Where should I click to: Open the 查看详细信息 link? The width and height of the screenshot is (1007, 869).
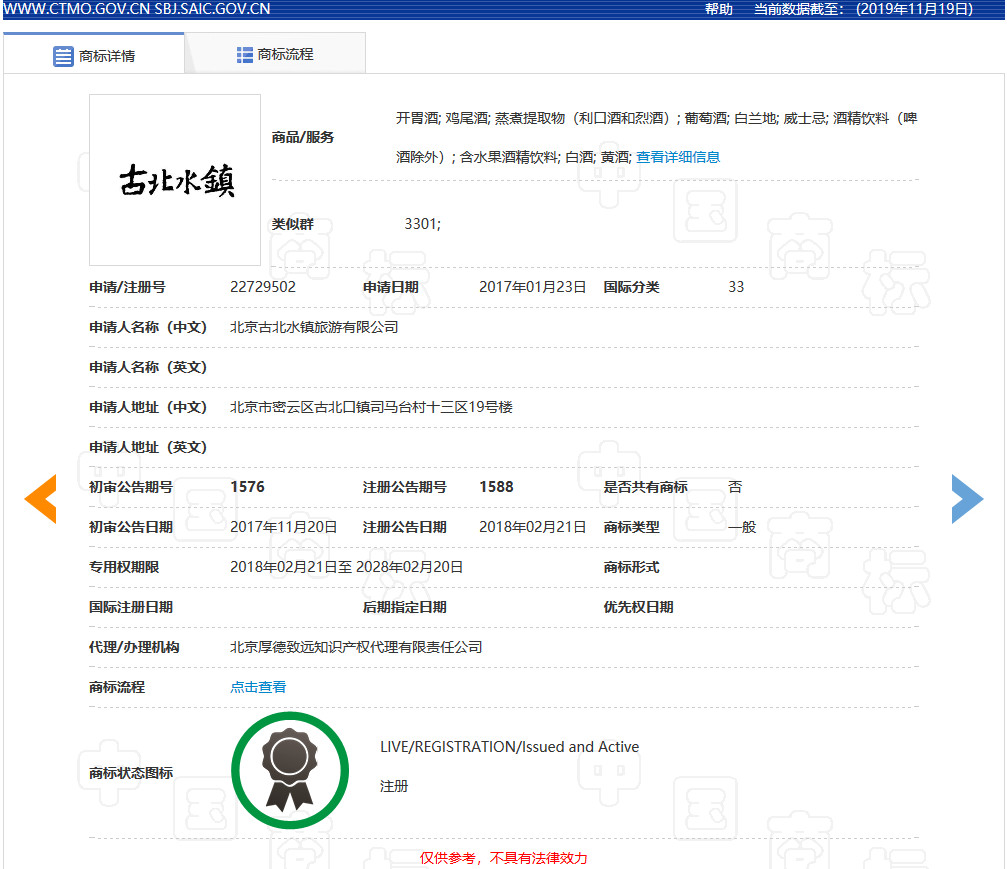pos(678,157)
